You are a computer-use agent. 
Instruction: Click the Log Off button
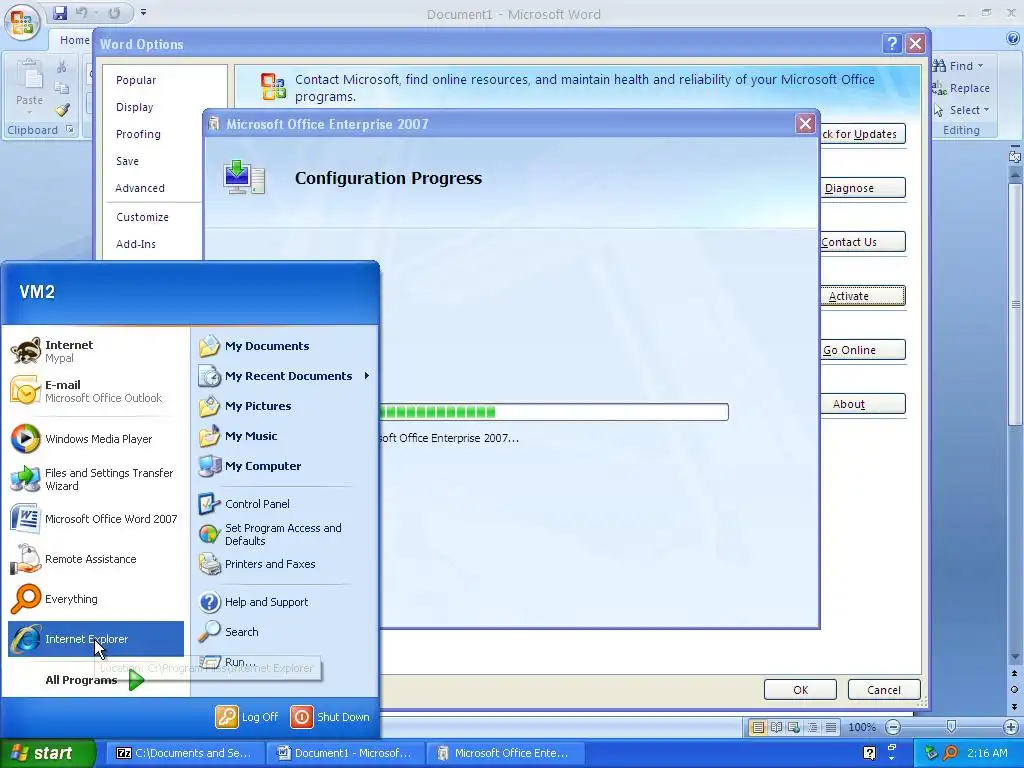coord(248,716)
